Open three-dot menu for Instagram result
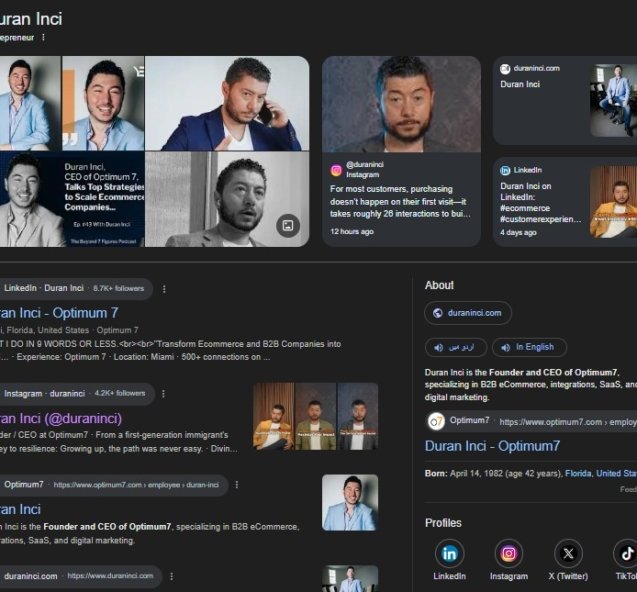Viewport: 637px width, 592px height. point(164,394)
